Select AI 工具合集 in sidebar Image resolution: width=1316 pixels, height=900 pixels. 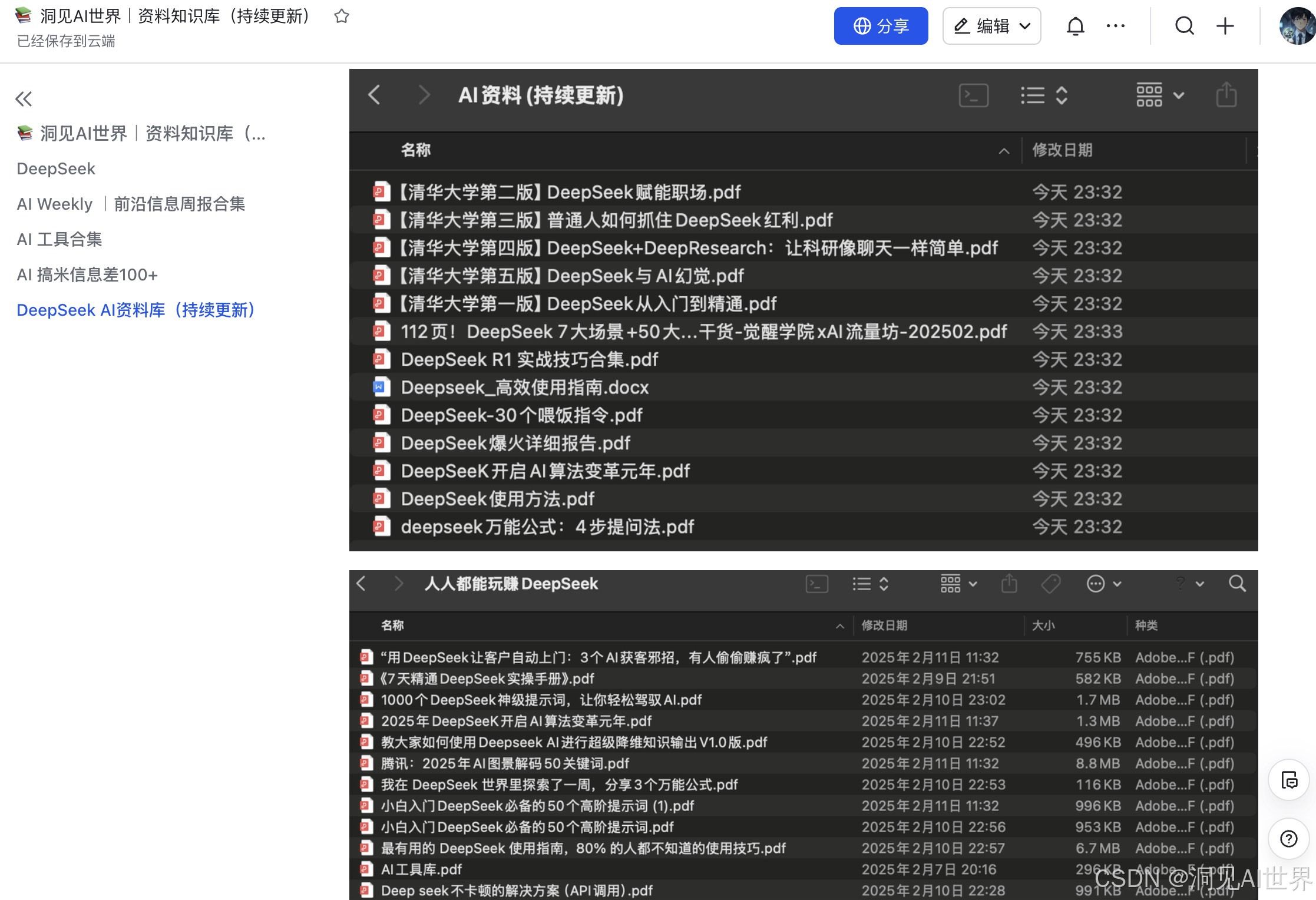tap(59, 240)
